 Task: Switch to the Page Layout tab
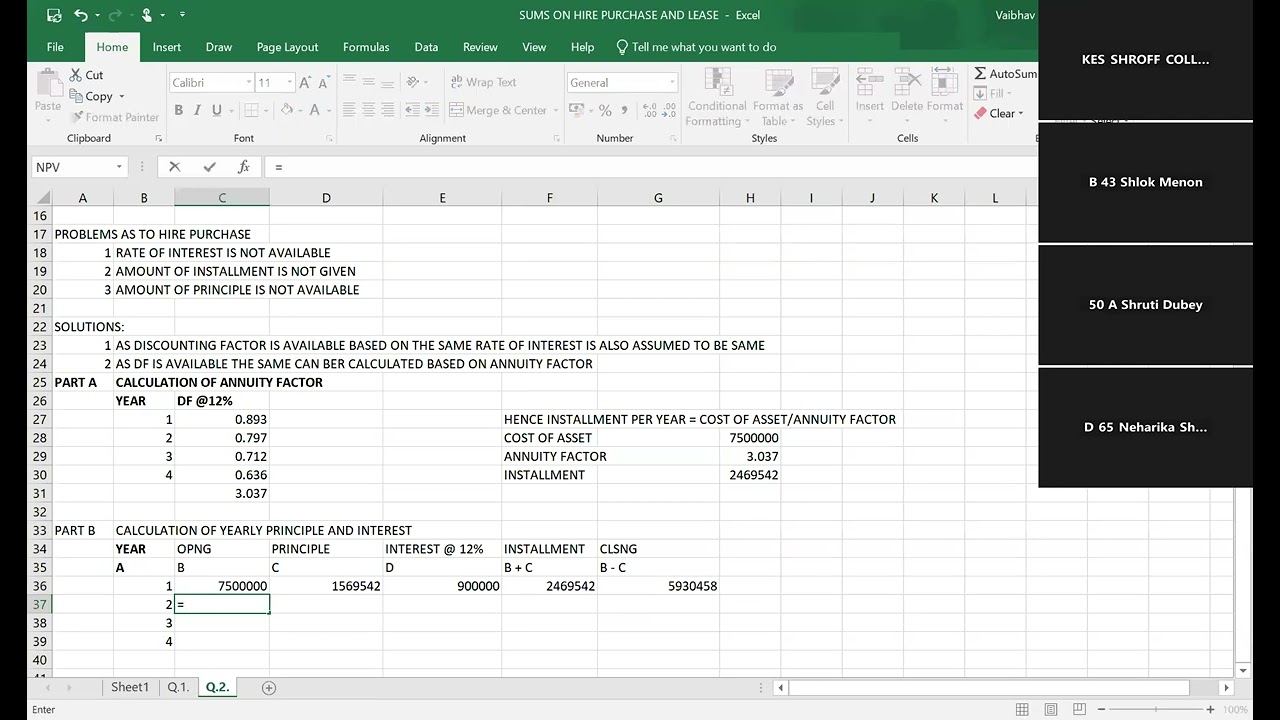(x=287, y=47)
